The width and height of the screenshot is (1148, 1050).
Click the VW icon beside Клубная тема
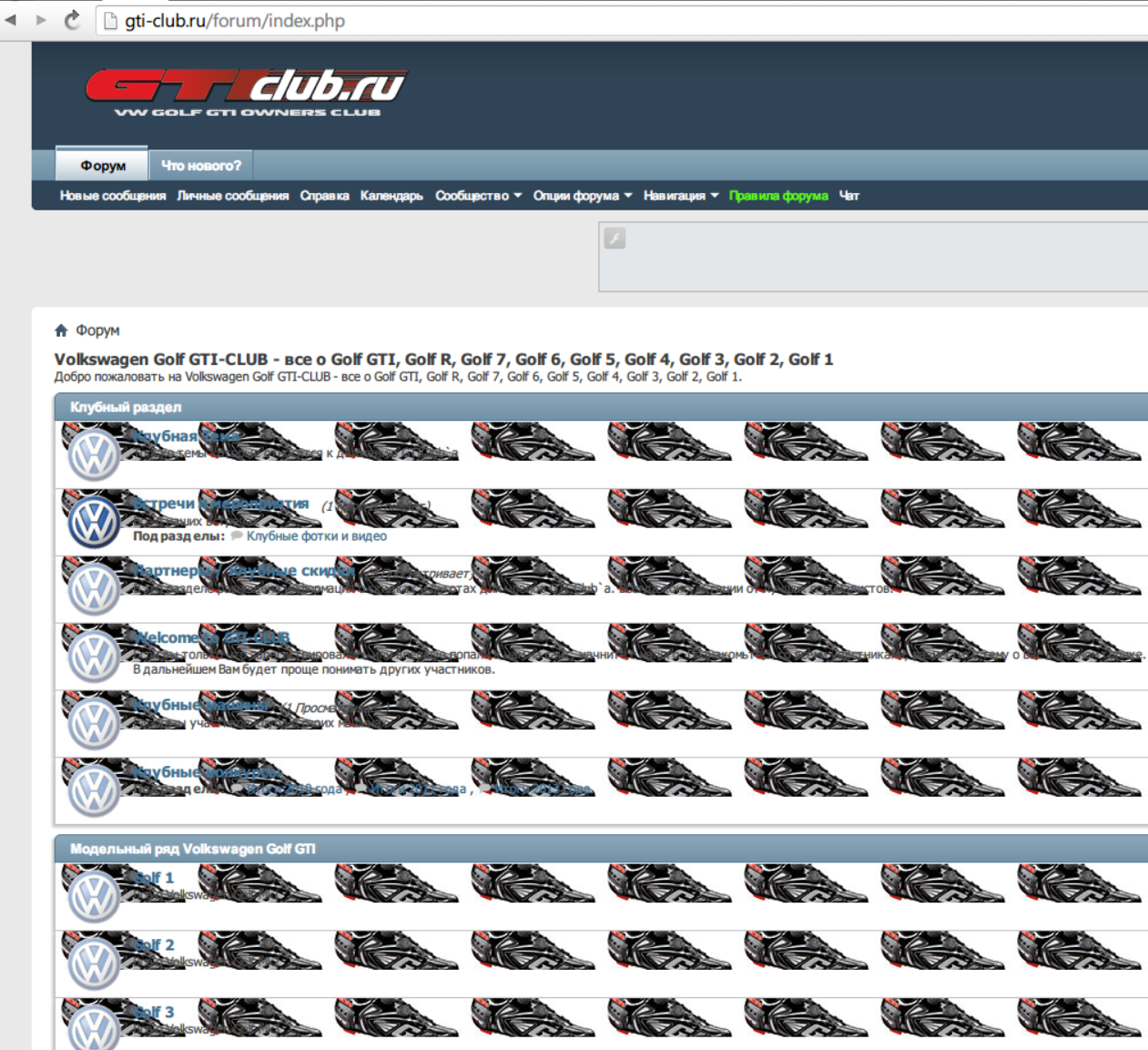pyautogui.click(x=94, y=454)
